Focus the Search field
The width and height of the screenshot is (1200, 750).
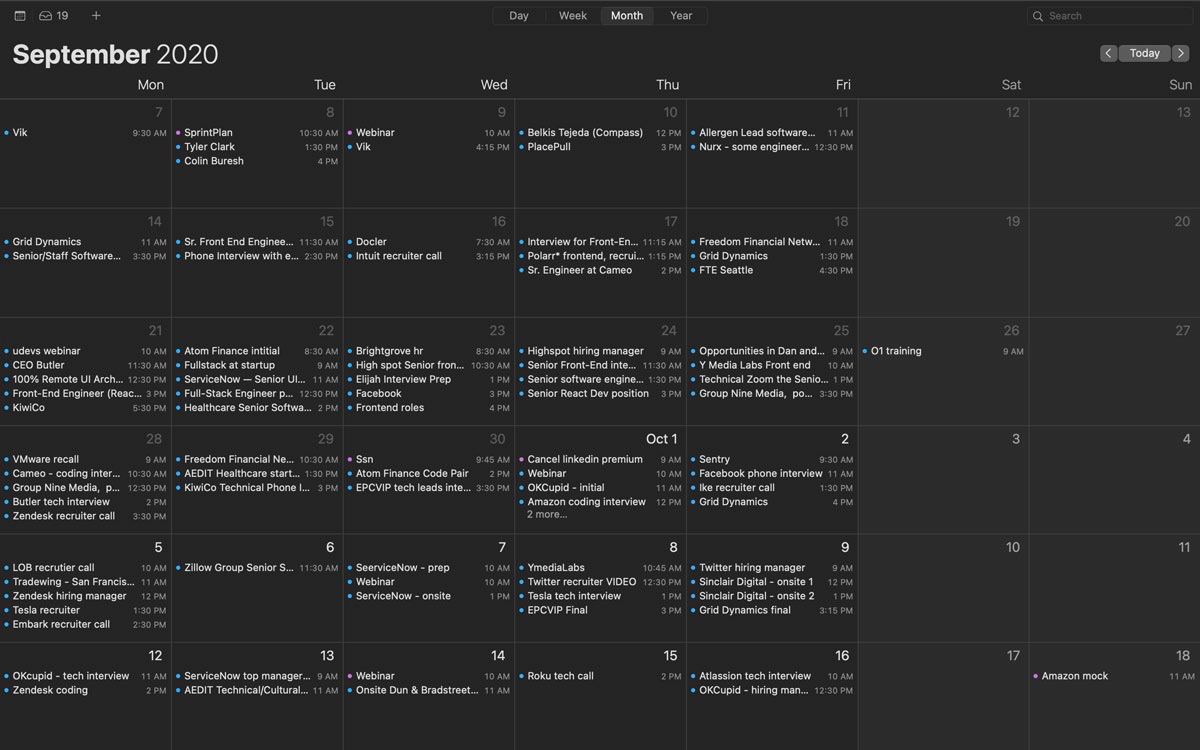point(1110,16)
